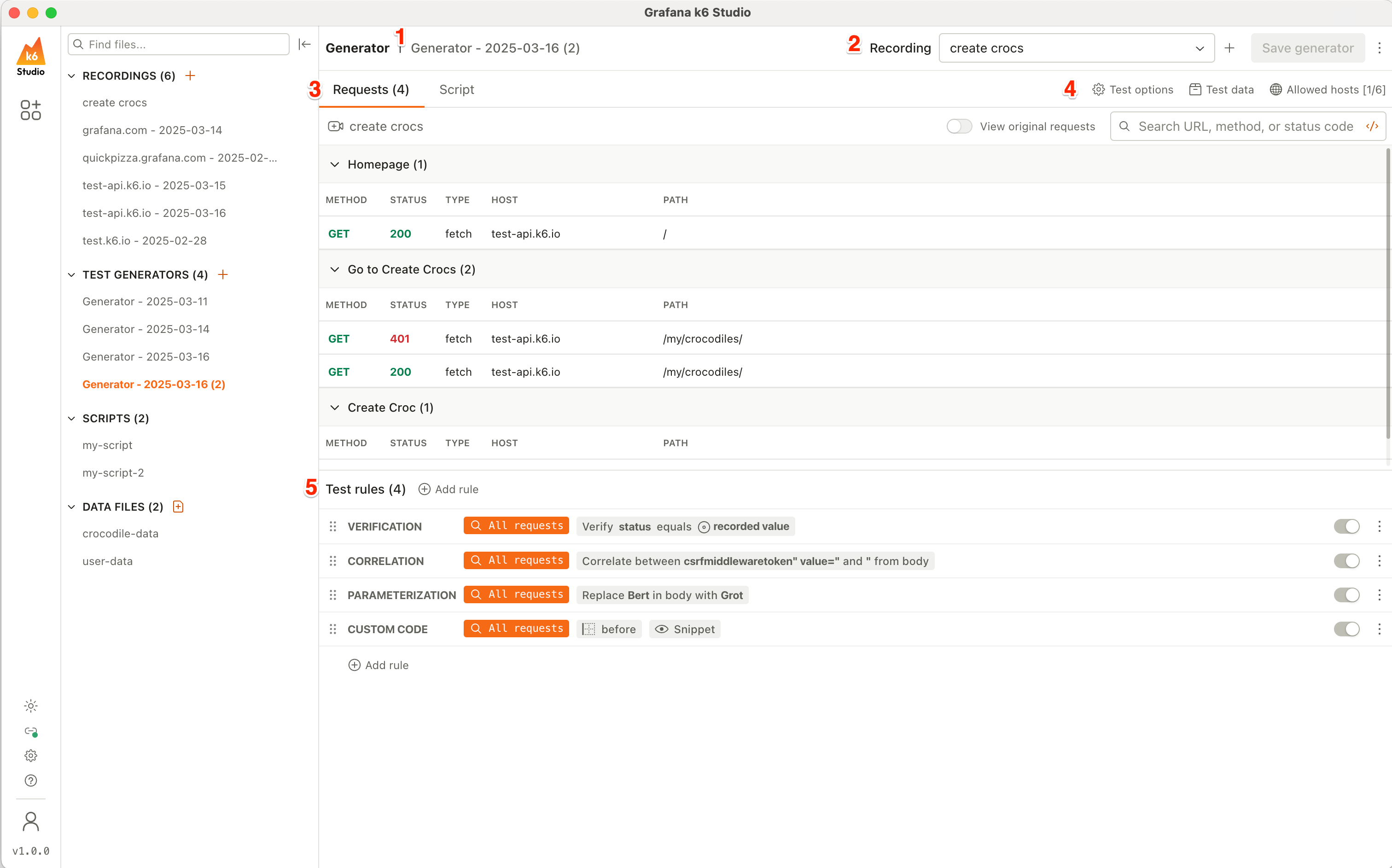Toggle View original requests

tap(959, 126)
